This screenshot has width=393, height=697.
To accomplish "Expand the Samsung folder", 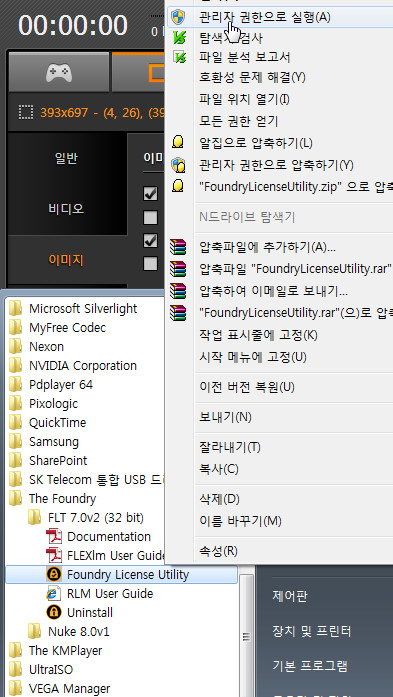I will click(54, 442).
